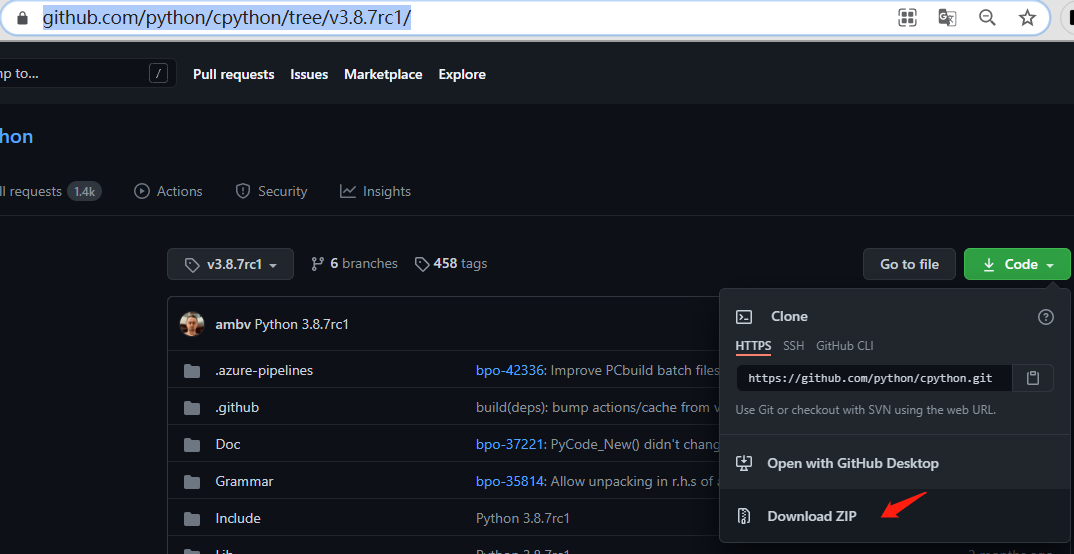
Task: Click the Clone help question mark icon
Action: pyautogui.click(x=1046, y=317)
